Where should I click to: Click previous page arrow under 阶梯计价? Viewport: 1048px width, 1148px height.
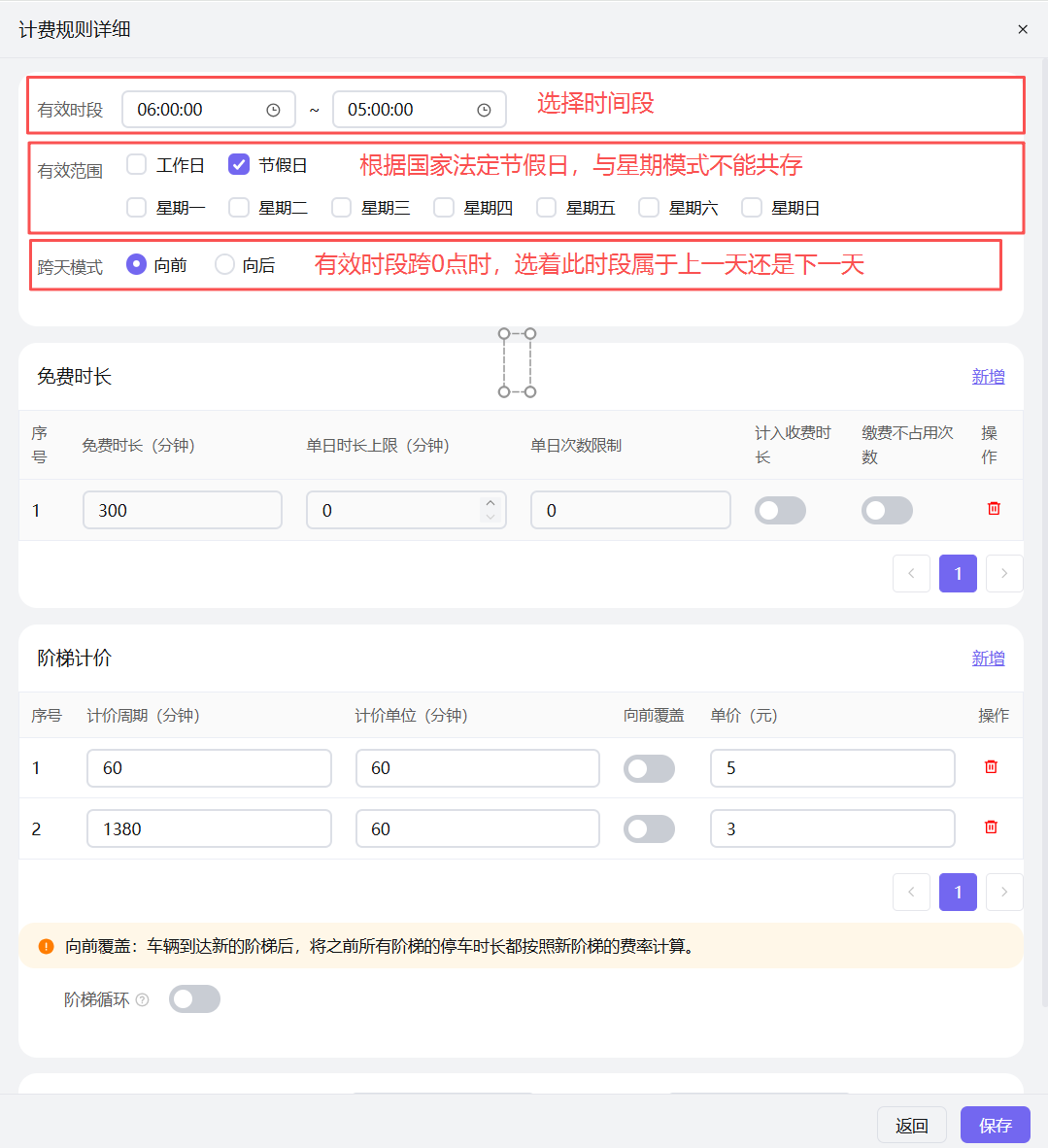[911, 892]
